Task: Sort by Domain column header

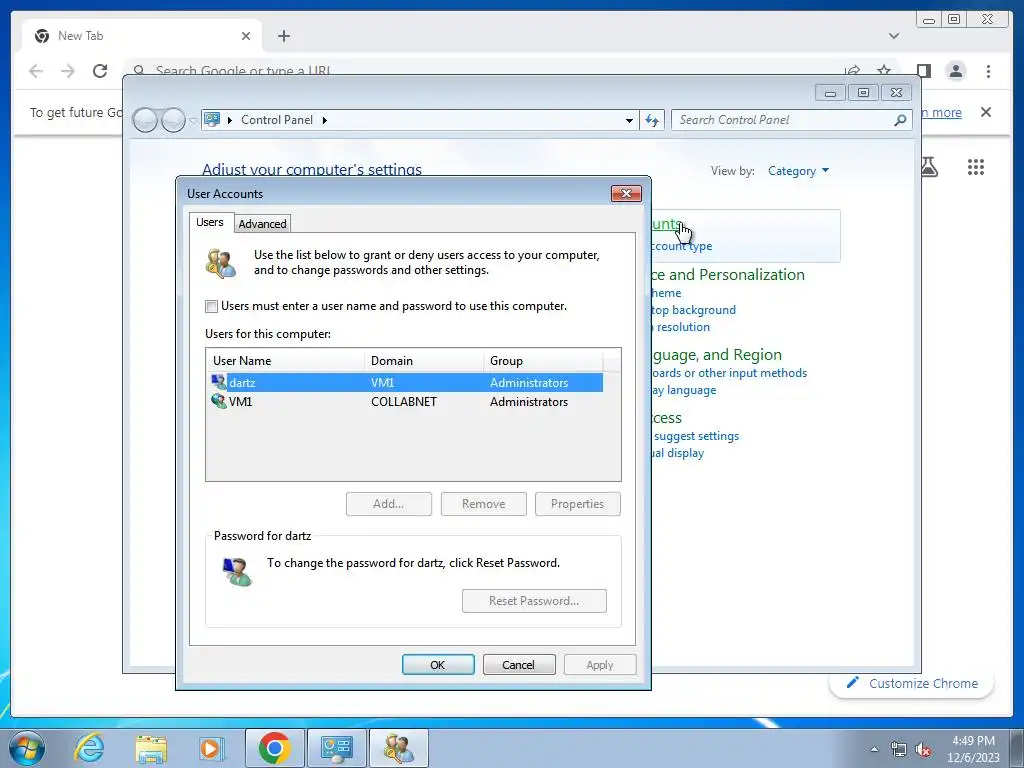Action: click(424, 360)
